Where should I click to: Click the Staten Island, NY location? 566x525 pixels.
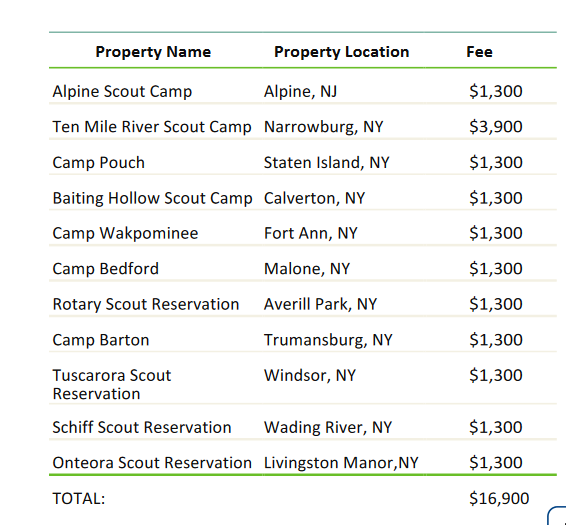click(x=327, y=162)
